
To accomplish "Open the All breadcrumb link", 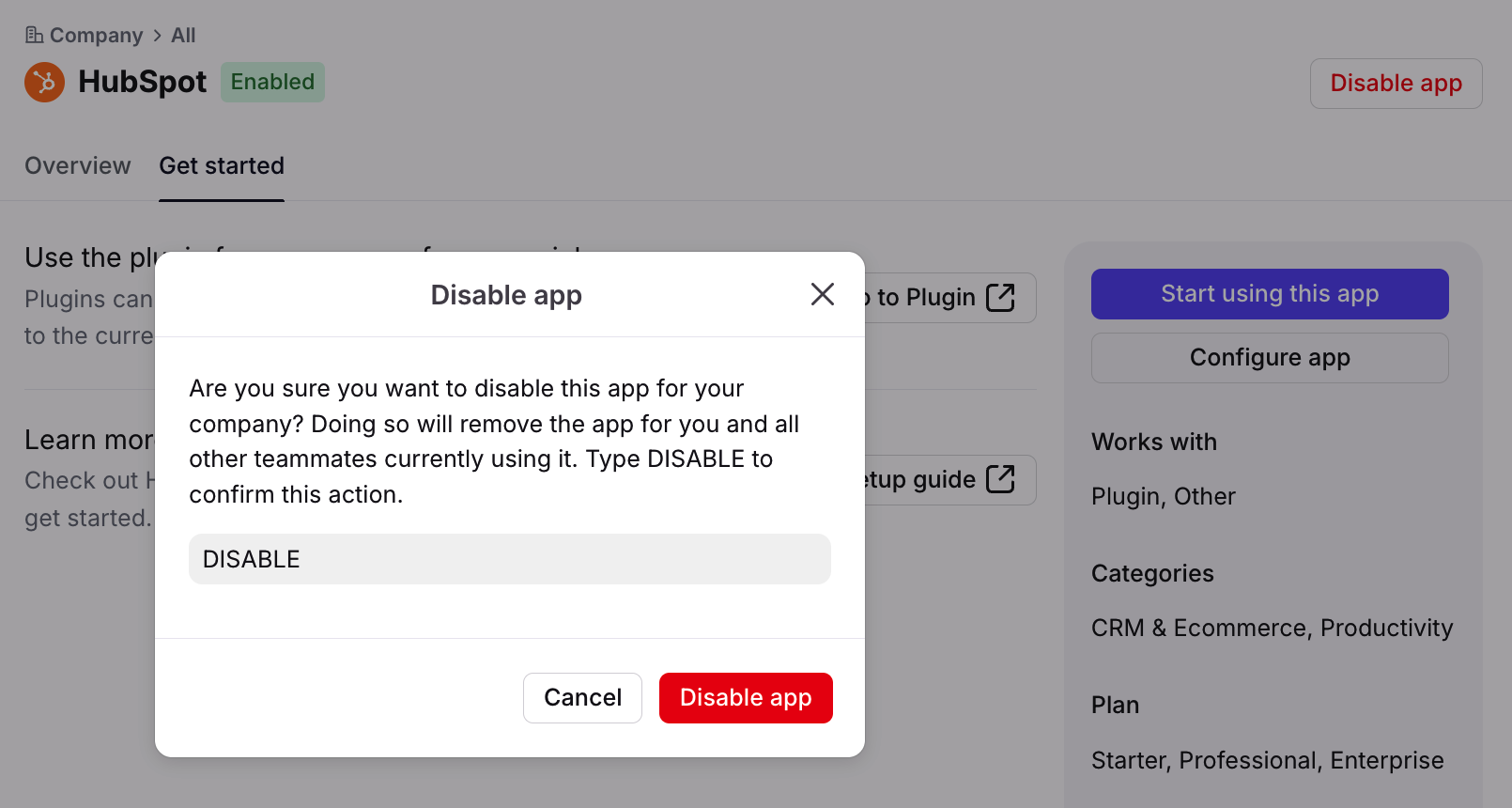I will 183,36.
